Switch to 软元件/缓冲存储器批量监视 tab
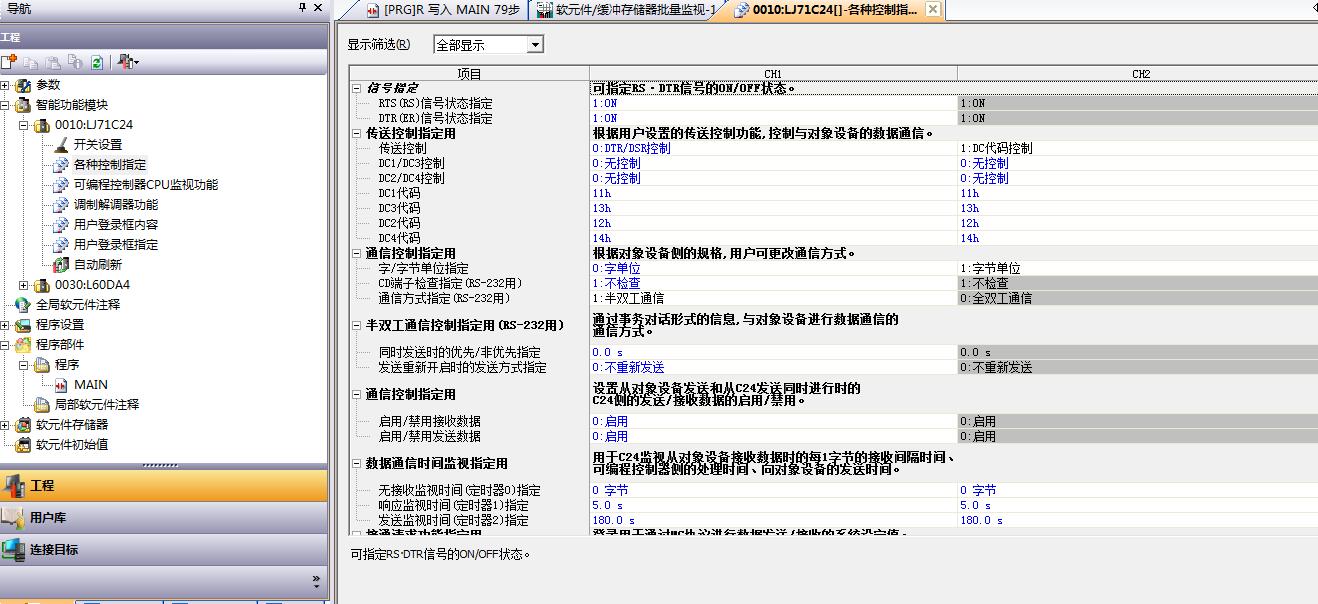 626,10
